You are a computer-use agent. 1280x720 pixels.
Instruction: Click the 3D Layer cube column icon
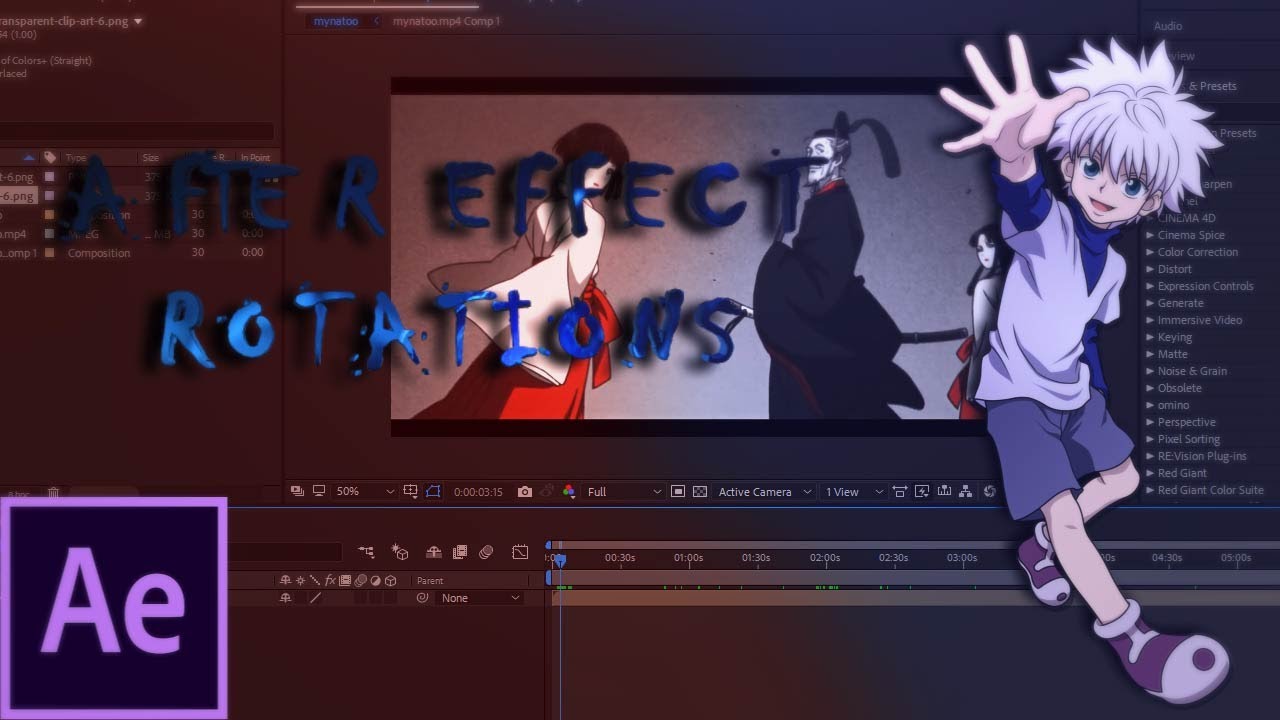coord(391,580)
